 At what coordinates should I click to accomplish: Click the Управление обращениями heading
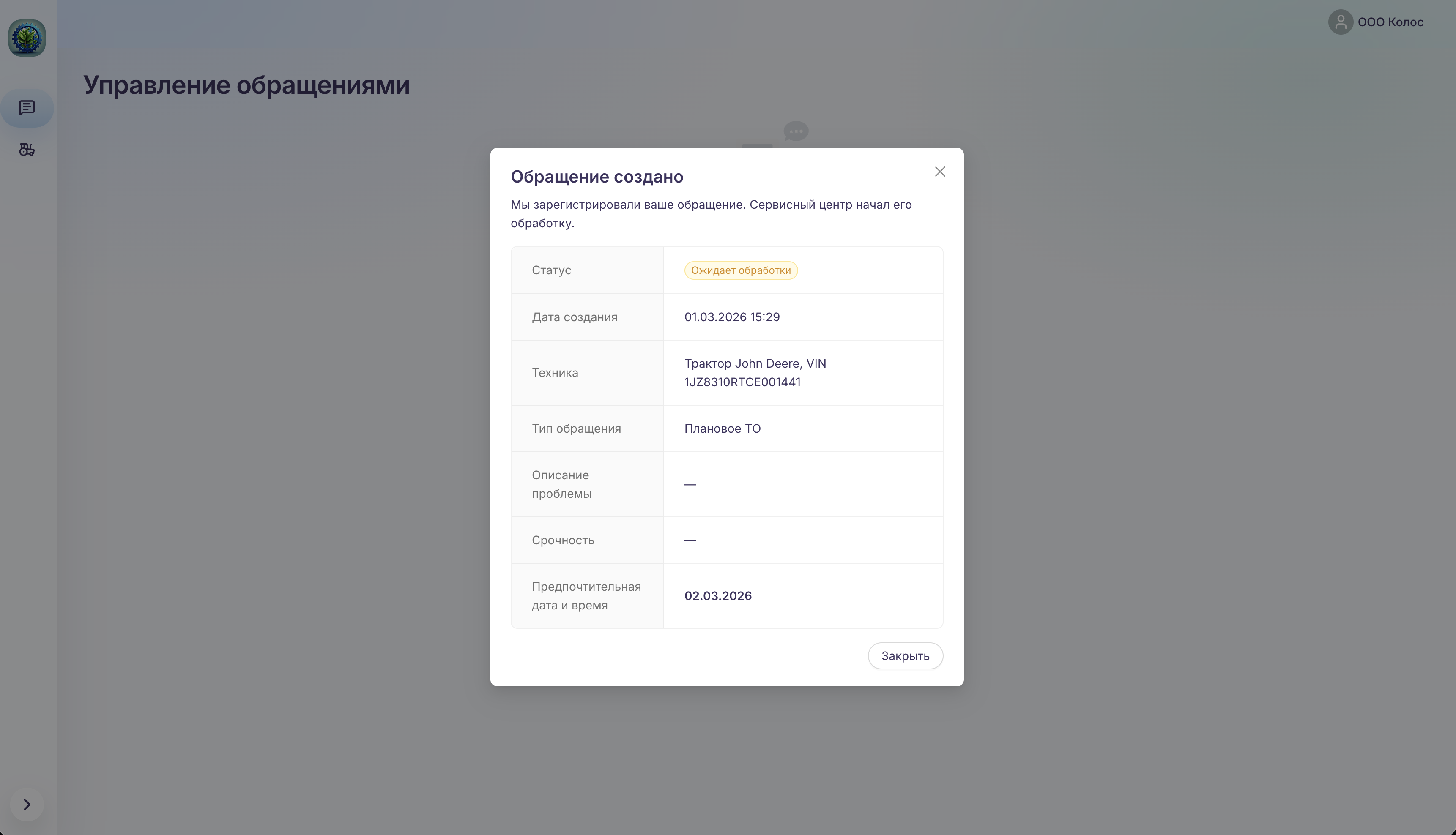pos(246,85)
